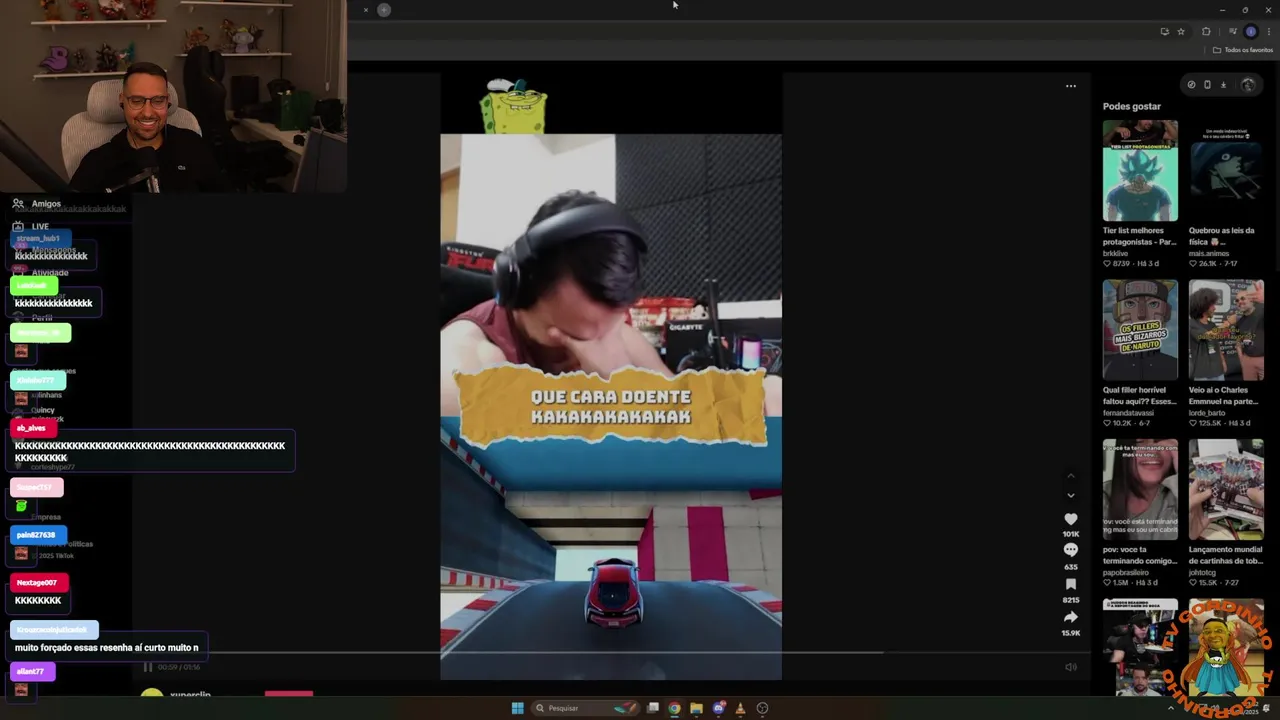
Task: Open the lorde_barto author link
Action: point(1207,412)
